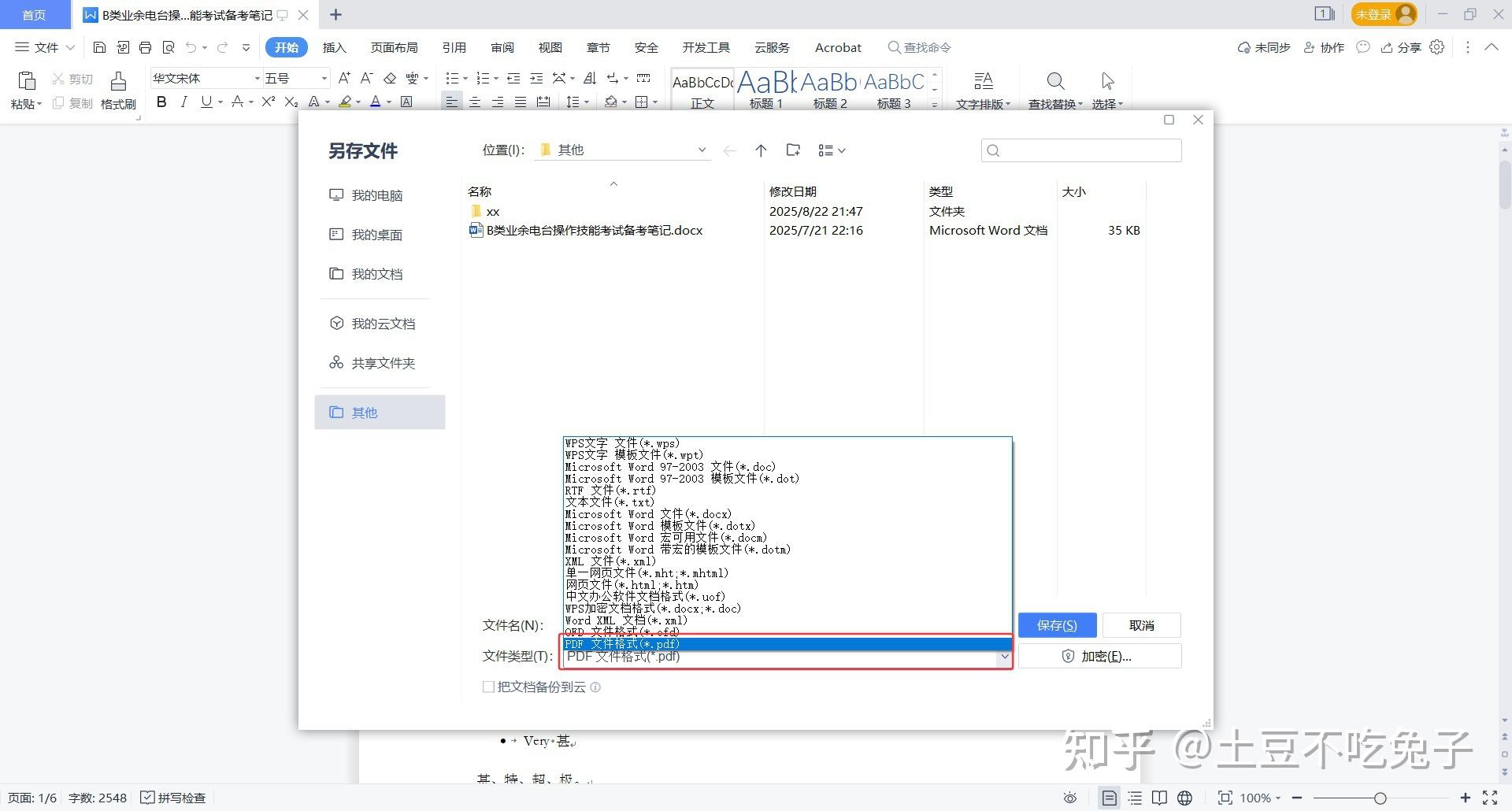The image size is (1512, 811).
Task: Open the font size dropdown
Action: (x=324, y=78)
